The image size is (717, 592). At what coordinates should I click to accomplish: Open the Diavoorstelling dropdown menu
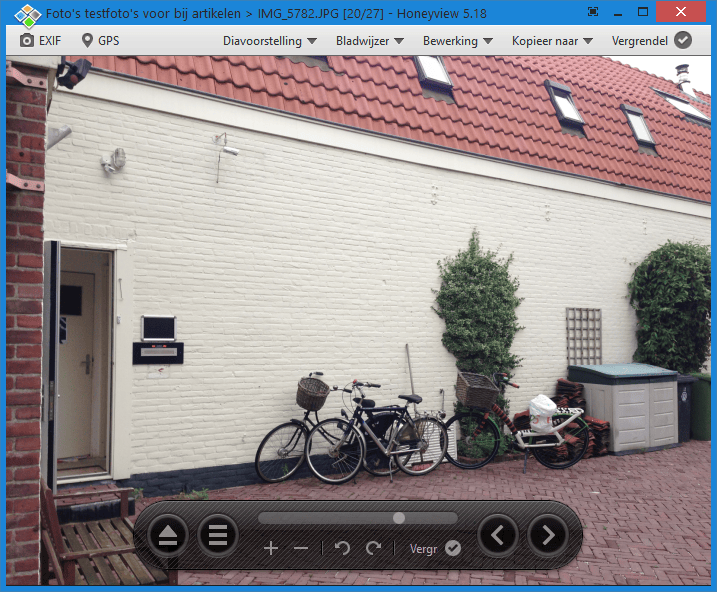[270, 41]
